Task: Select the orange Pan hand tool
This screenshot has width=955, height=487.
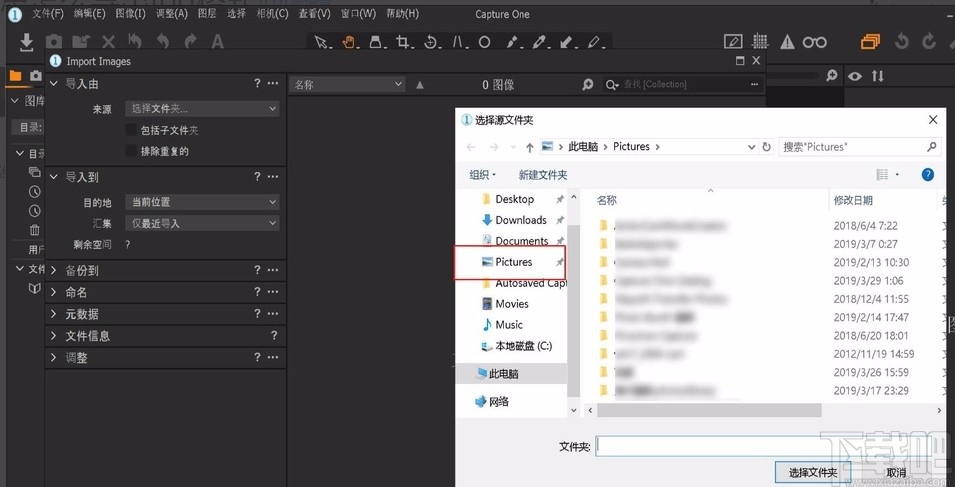Action: [x=348, y=42]
